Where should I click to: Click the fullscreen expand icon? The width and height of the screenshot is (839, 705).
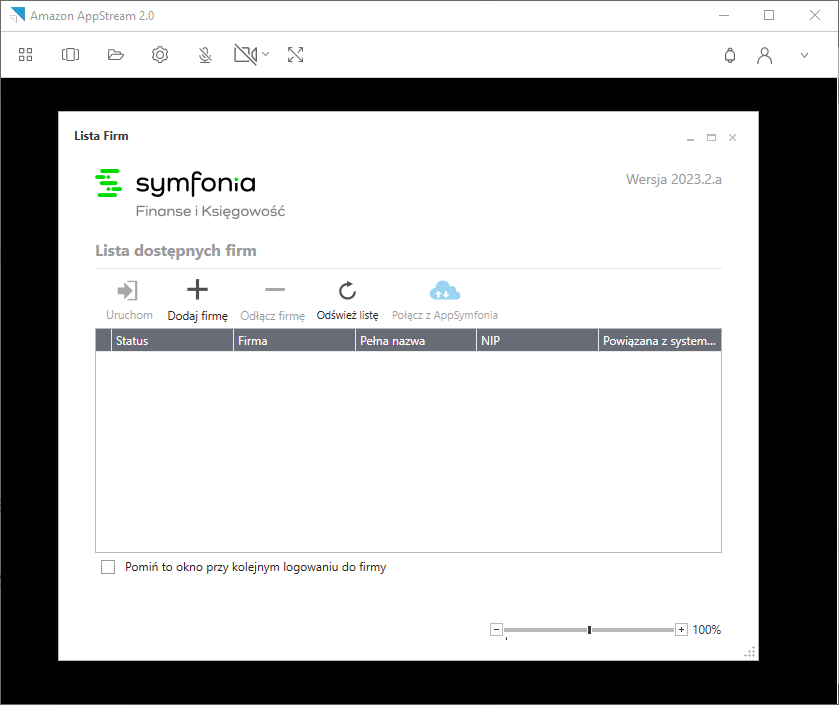(295, 55)
